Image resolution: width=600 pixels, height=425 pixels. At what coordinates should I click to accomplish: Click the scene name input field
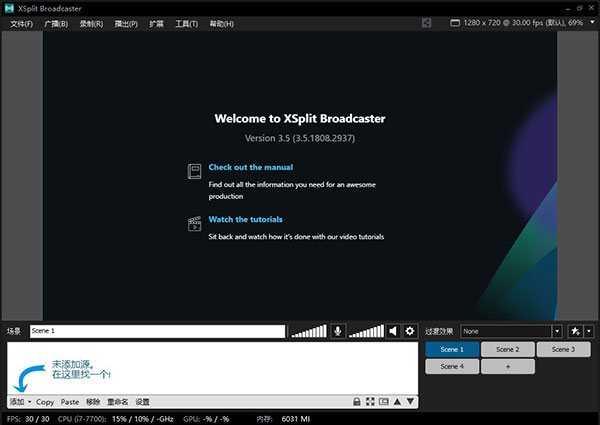click(x=156, y=331)
